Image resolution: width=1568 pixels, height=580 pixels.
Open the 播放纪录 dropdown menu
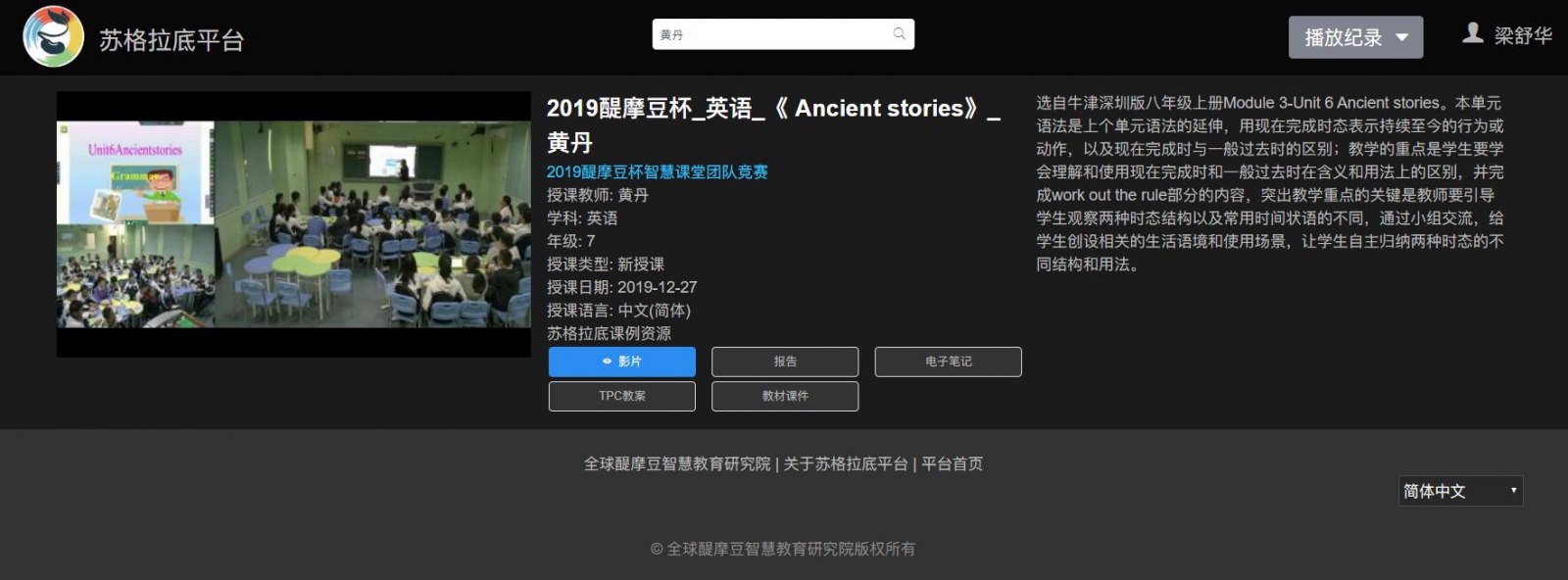pos(1355,37)
